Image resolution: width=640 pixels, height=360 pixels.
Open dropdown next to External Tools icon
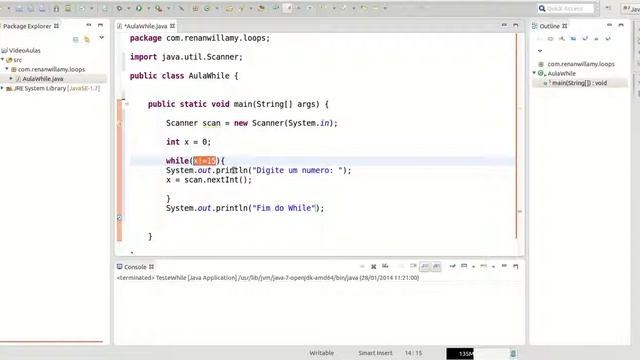169,8
